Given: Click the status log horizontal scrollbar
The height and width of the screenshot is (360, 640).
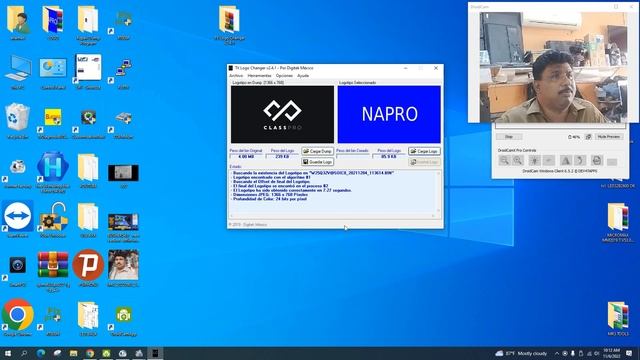Looking at the screenshot, I should pos(333,216).
